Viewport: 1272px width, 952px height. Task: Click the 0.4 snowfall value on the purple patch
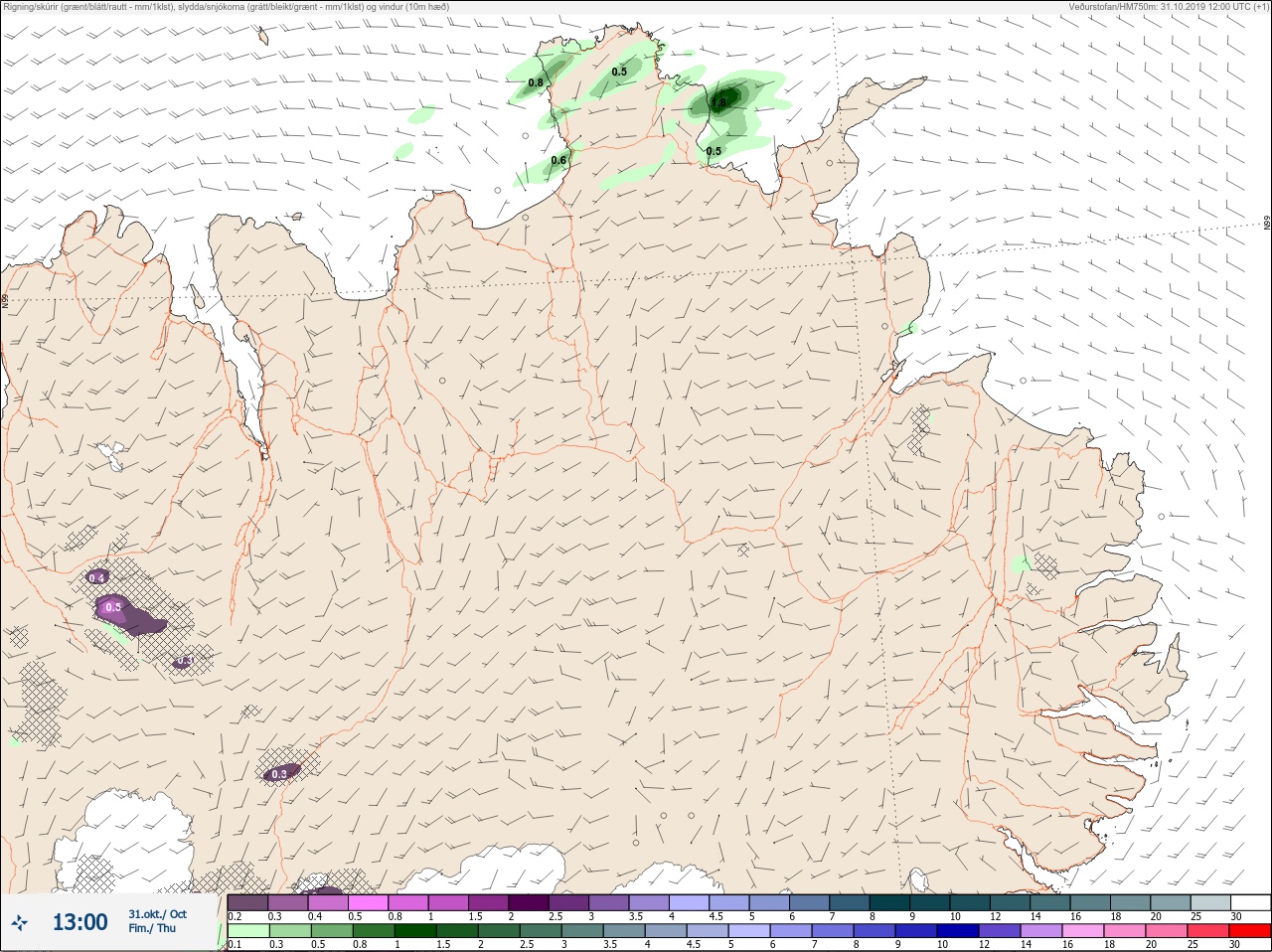tap(96, 577)
